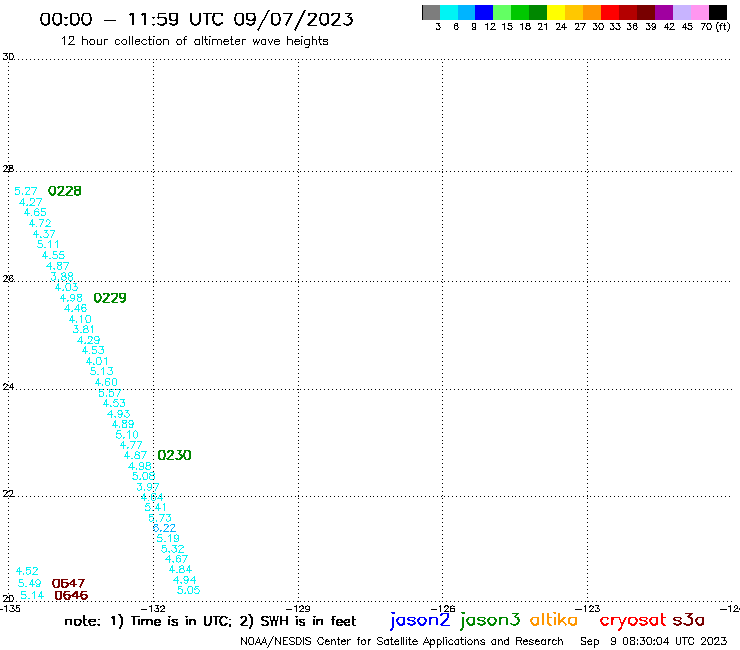The image size is (740, 650).
Task: Click the 0228 time stamp
Action: click(x=65, y=191)
